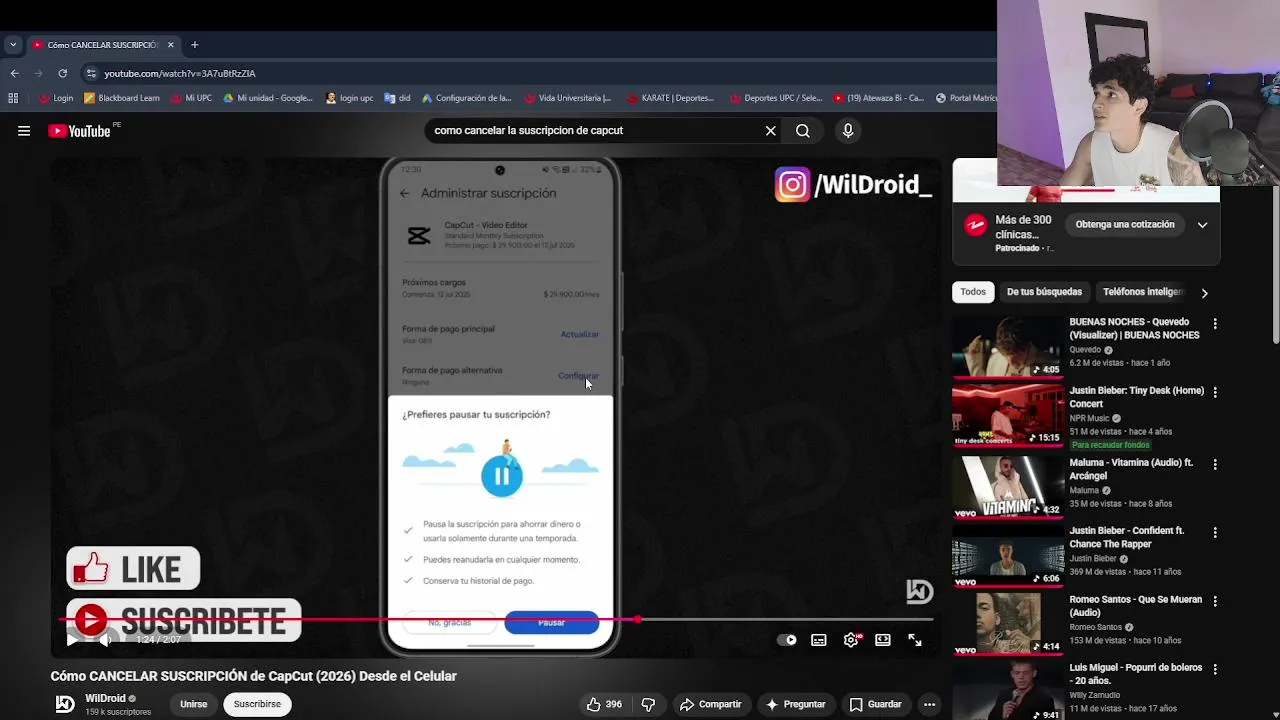
Task: Open the Compartir share dialog
Action: tap(710, 704)
